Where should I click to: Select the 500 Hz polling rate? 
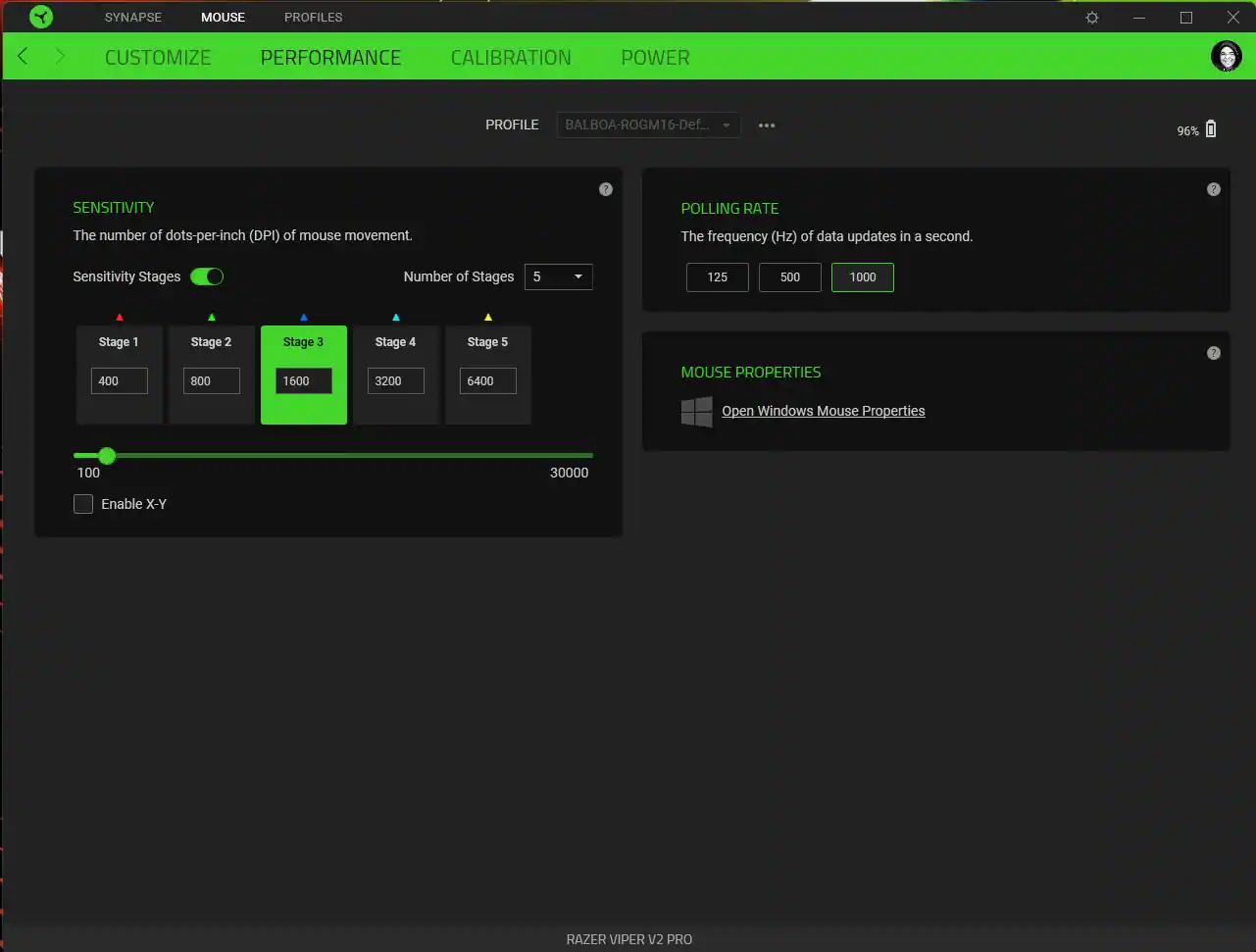[x=790, y=277]
